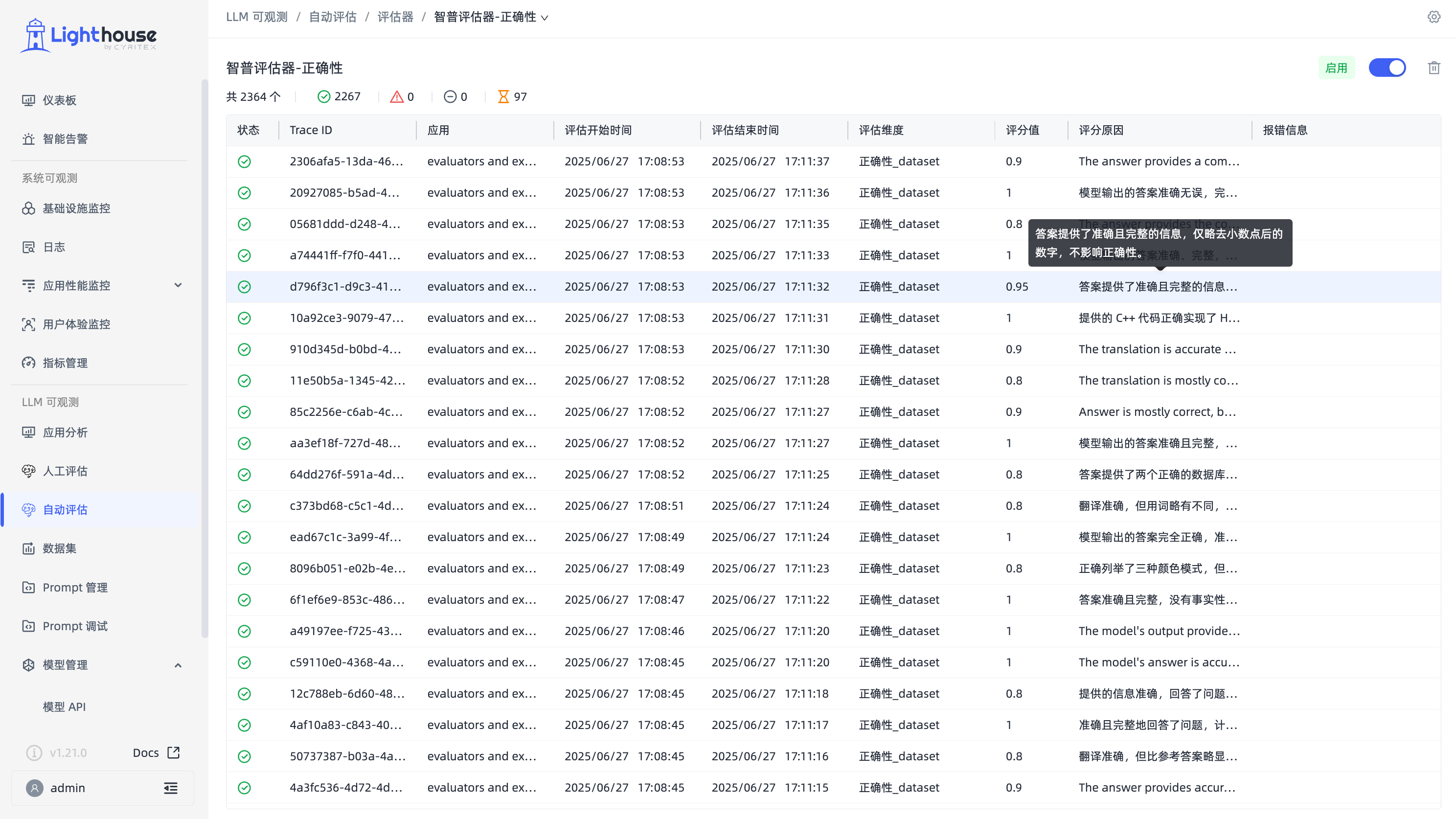
Task: Click the Trace ID column header
Action: click(311, 130)
